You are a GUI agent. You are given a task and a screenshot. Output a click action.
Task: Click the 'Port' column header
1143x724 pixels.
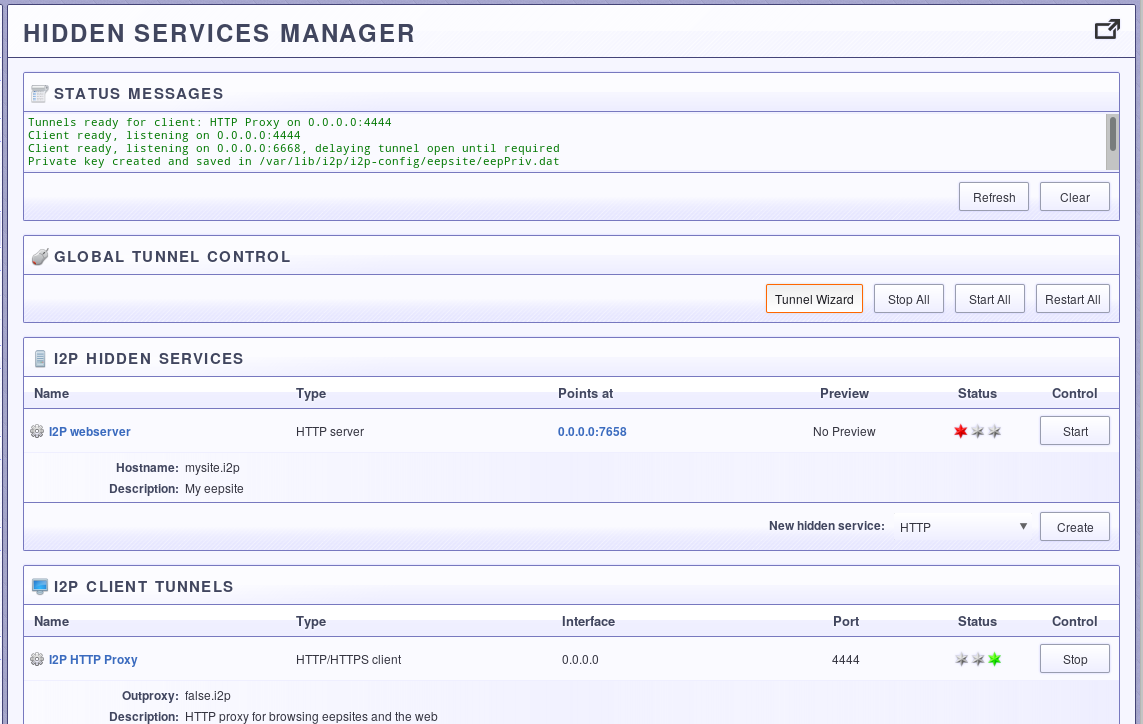pyautogui.click(x=846, y=622)
